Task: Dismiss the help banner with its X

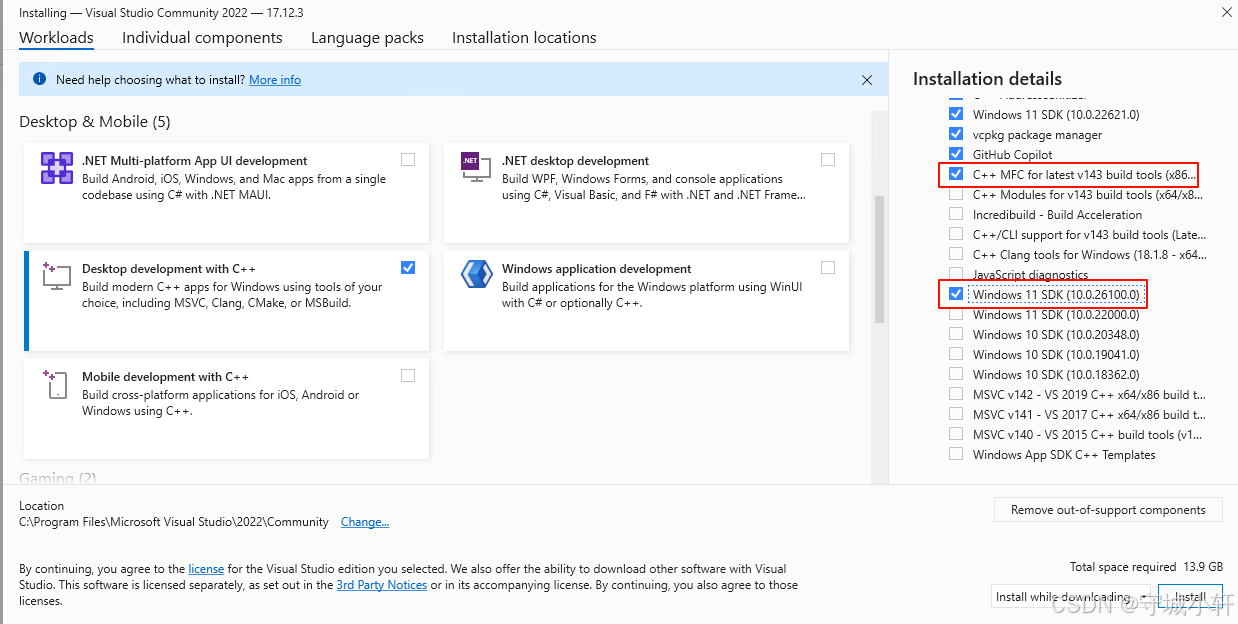Action: [867, 79]
